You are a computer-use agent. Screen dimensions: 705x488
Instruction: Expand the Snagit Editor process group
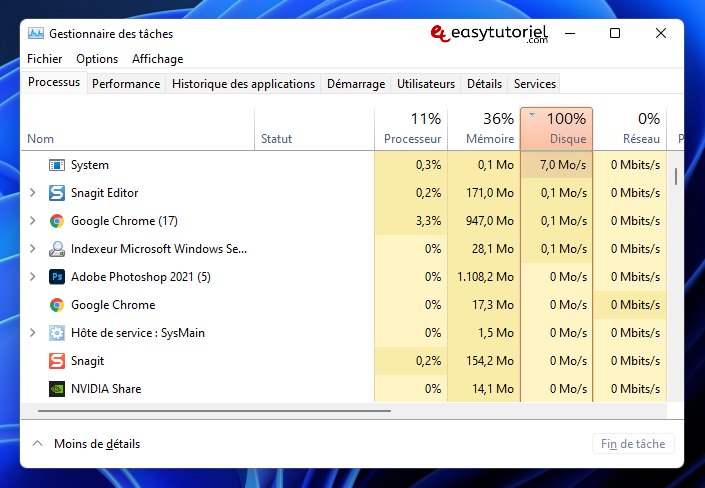pos(32,193)
